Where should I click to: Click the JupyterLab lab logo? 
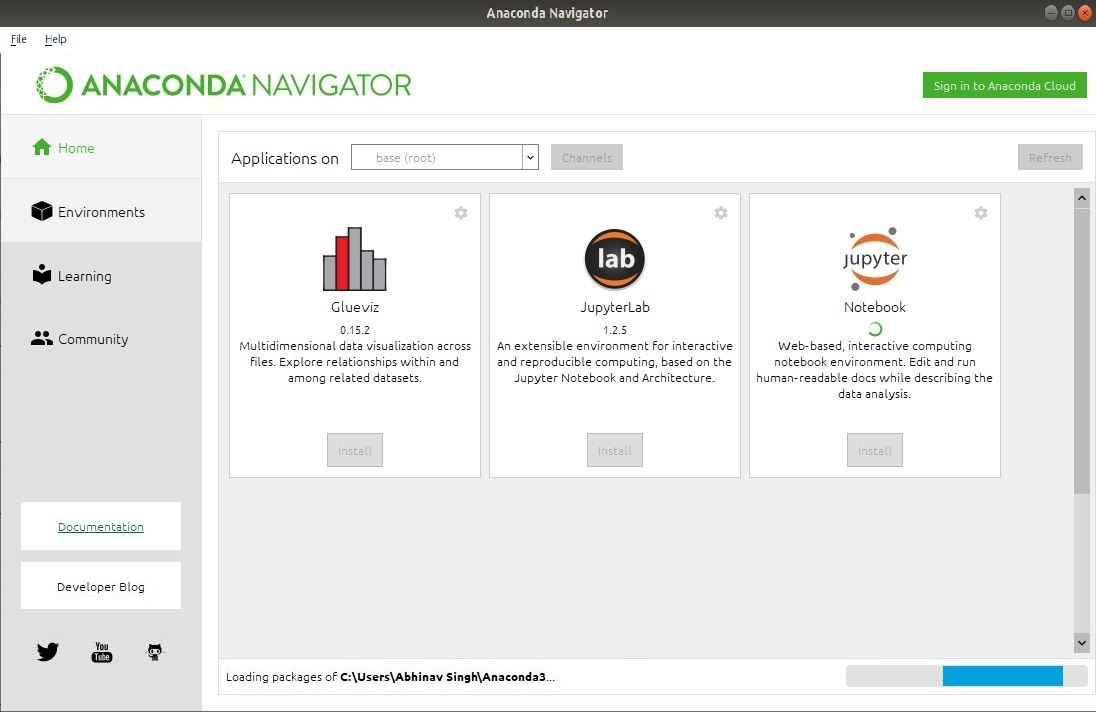point(614,259)
